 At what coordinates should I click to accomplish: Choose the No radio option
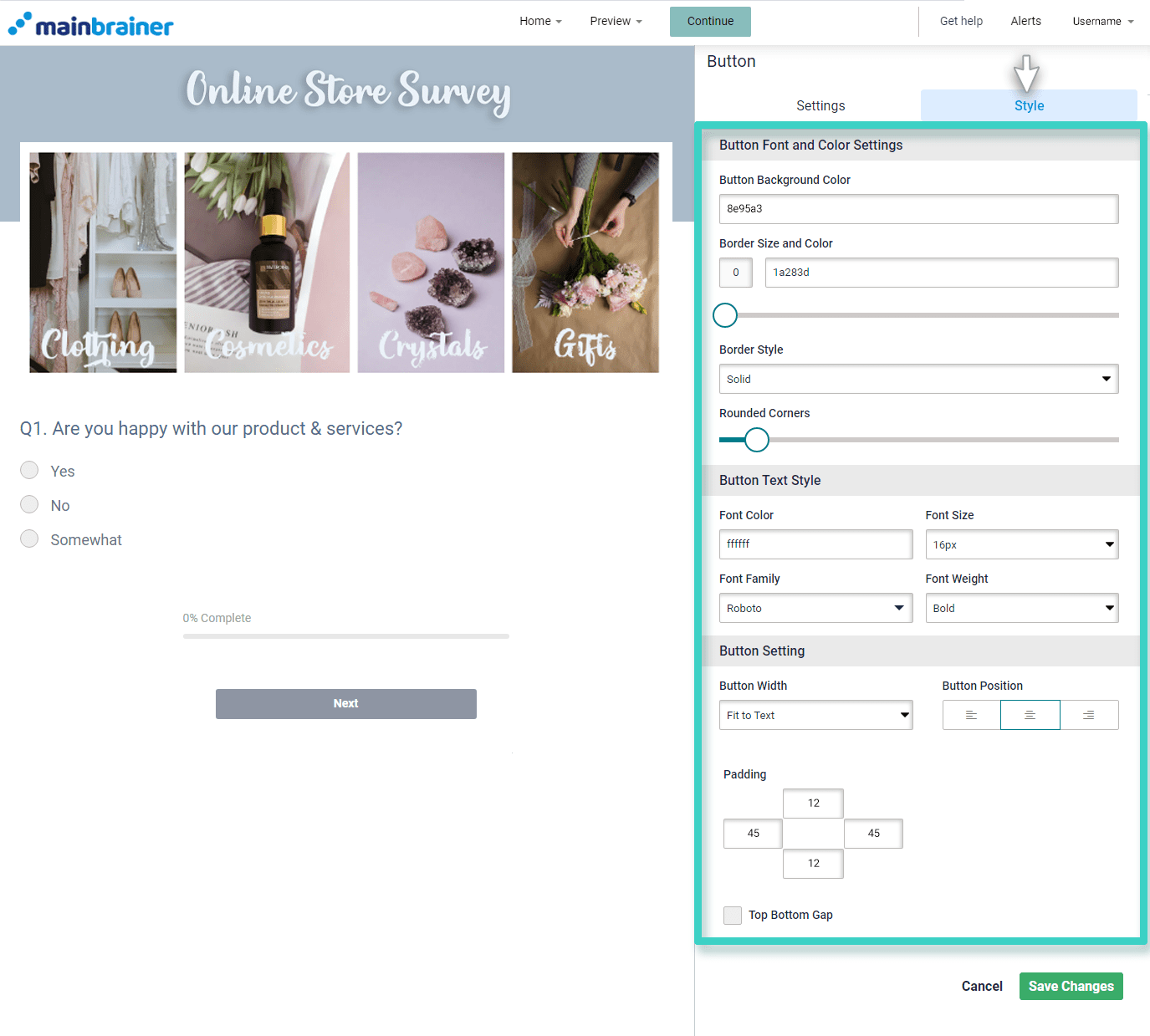29,505
